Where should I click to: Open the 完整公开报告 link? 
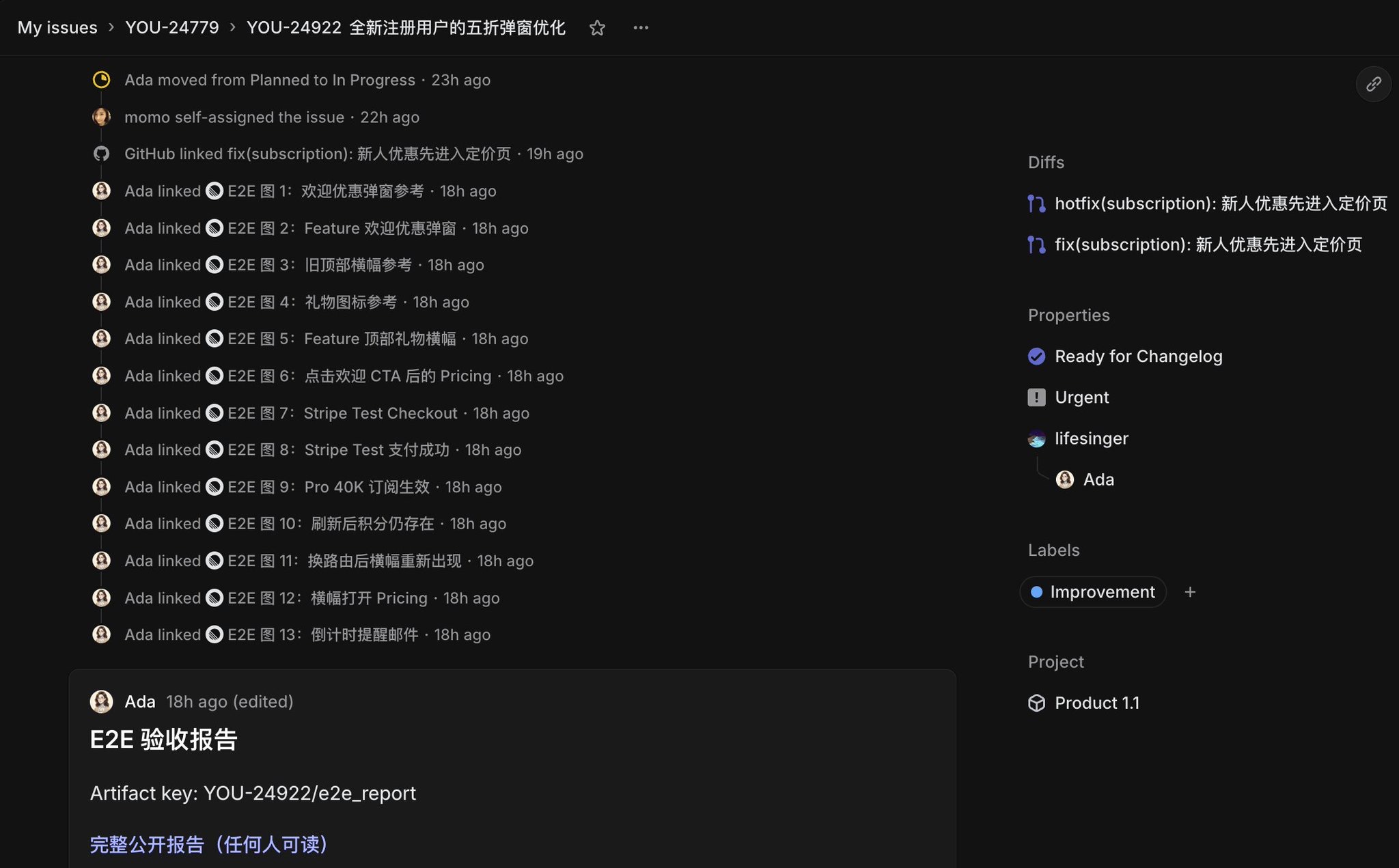[209, 845]
